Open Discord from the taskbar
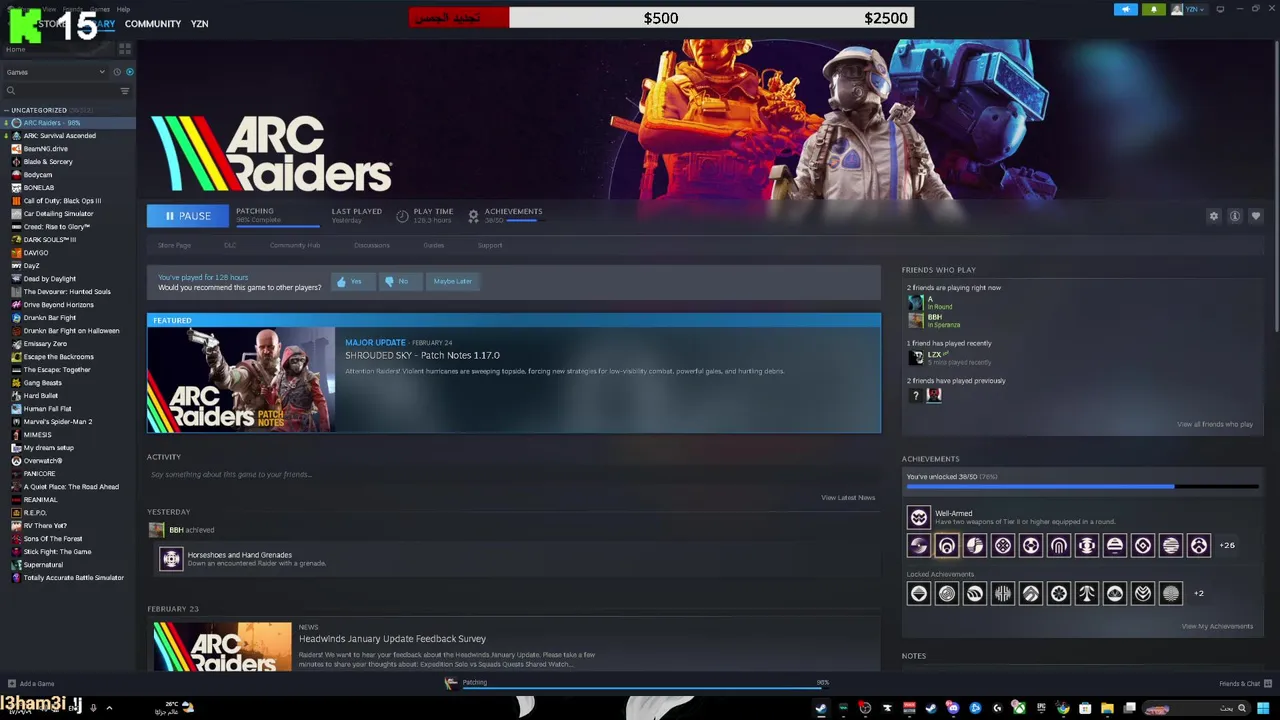The image size is (1280, 720). (953, 708)
